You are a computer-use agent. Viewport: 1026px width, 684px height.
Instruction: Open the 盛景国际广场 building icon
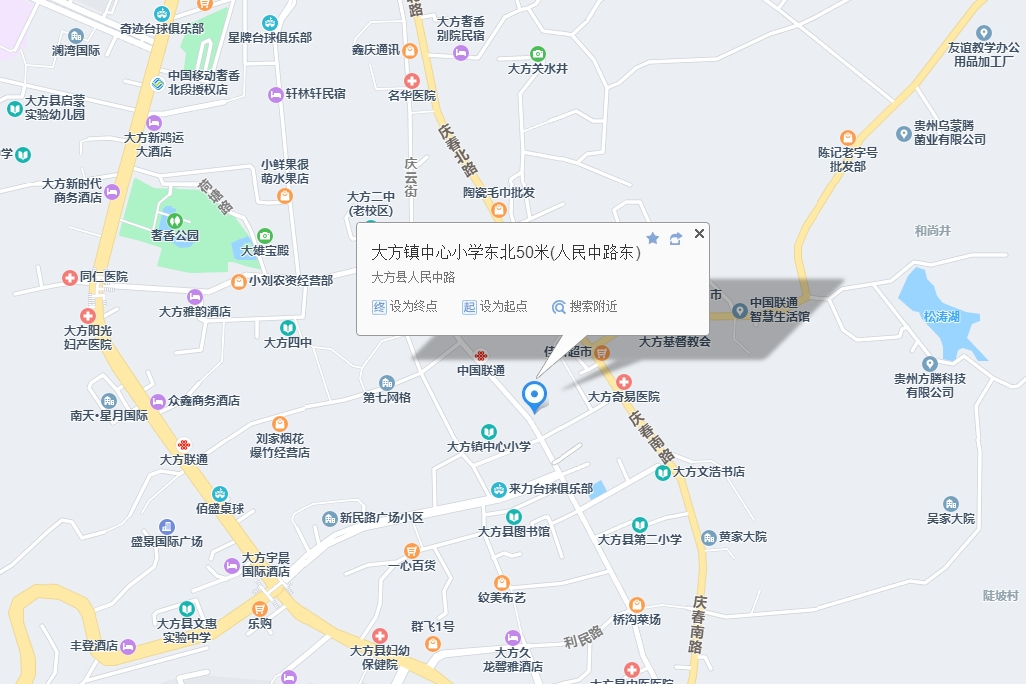tap(167, 527)
